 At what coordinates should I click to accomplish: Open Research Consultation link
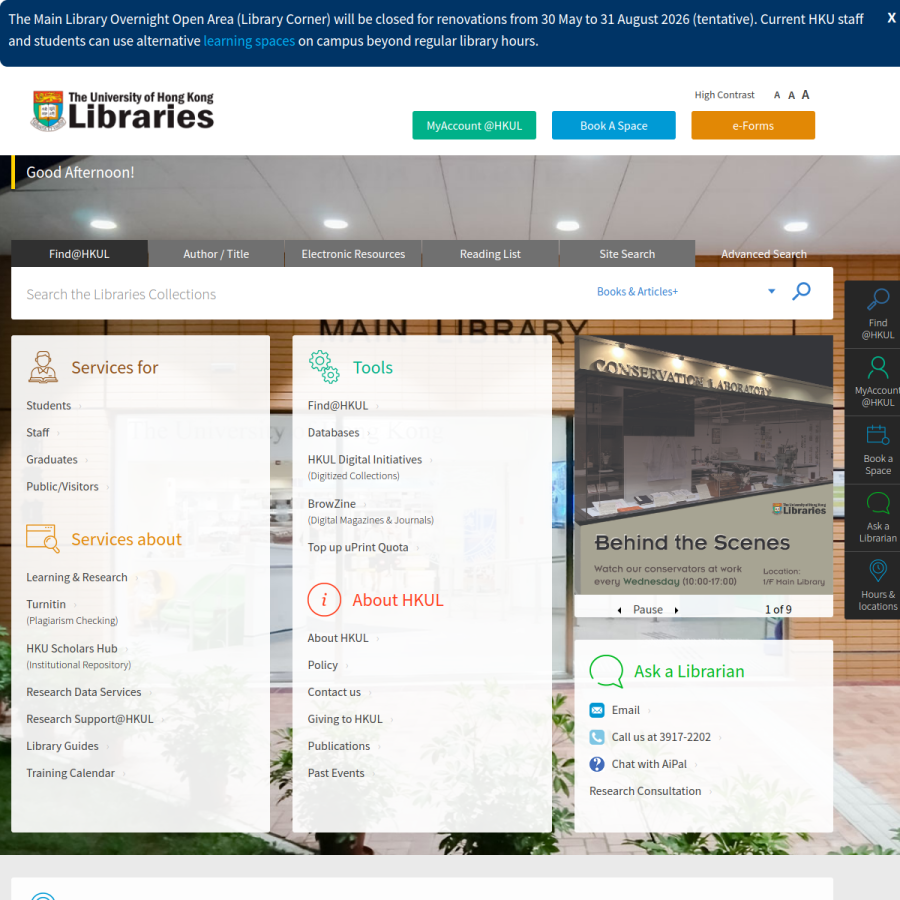click(645, 791)
